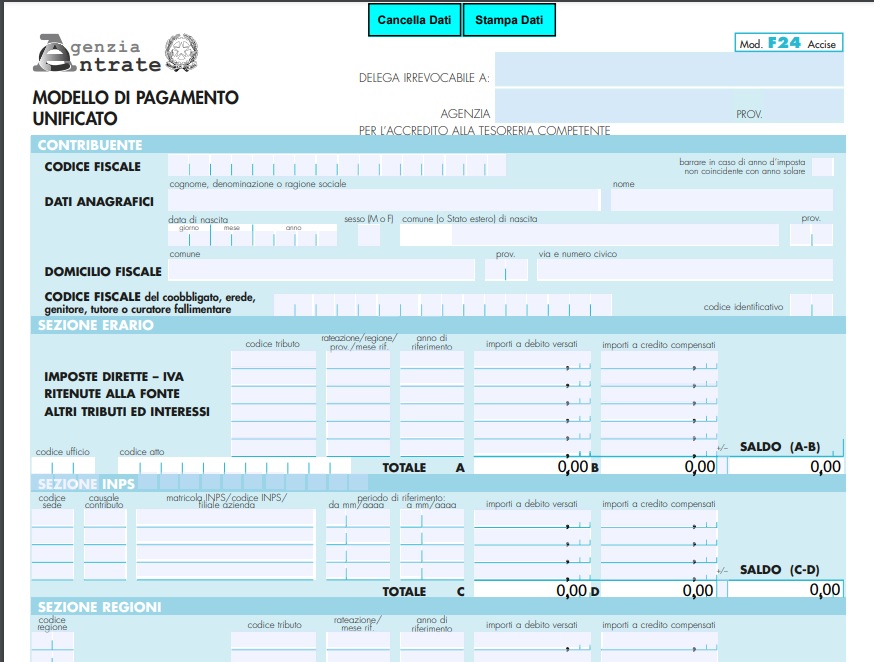
Task: Click the TOTALE A amount field
Action: pos(530,464)
